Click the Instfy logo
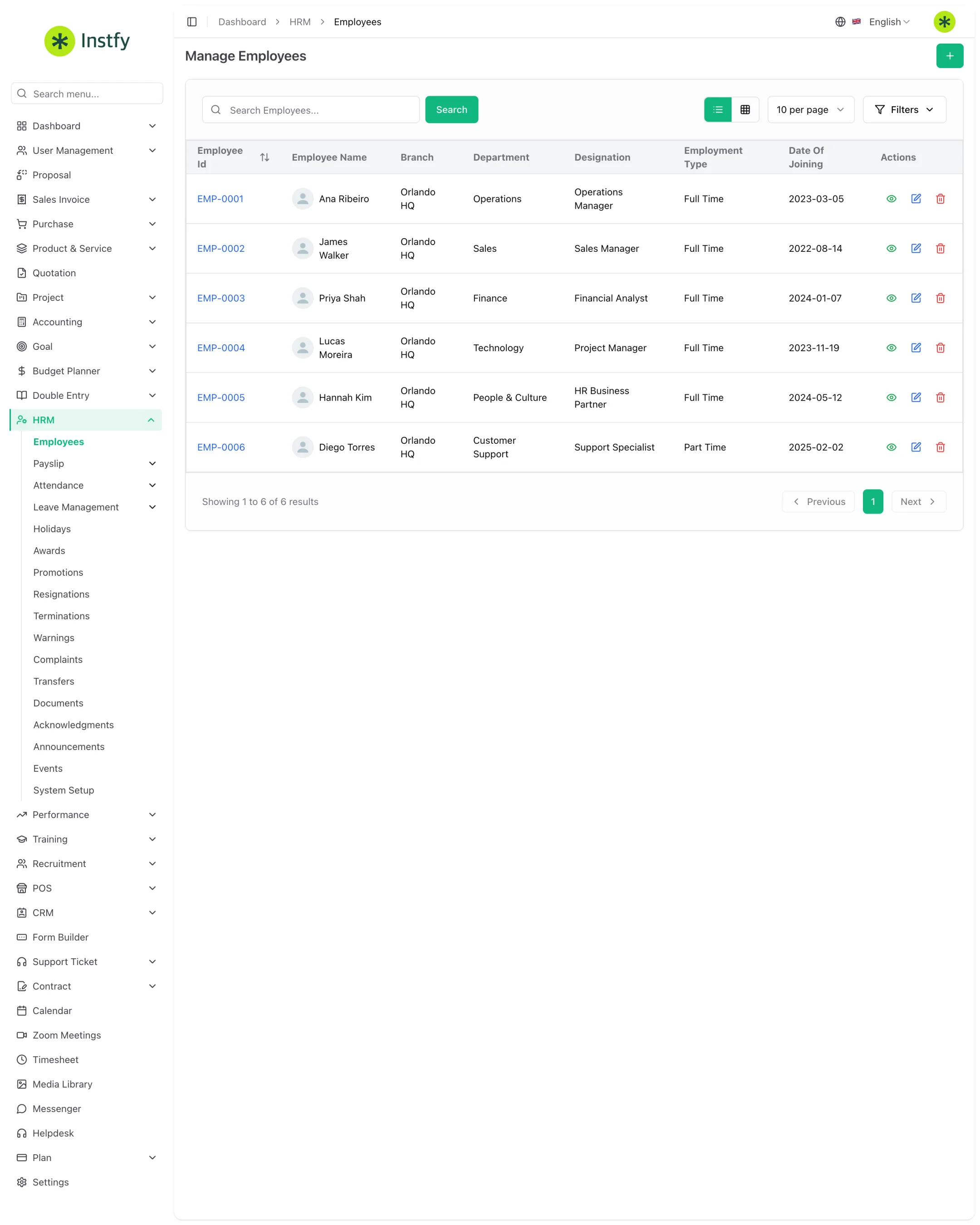980x1225 pixels. click(x=88, y=41)
